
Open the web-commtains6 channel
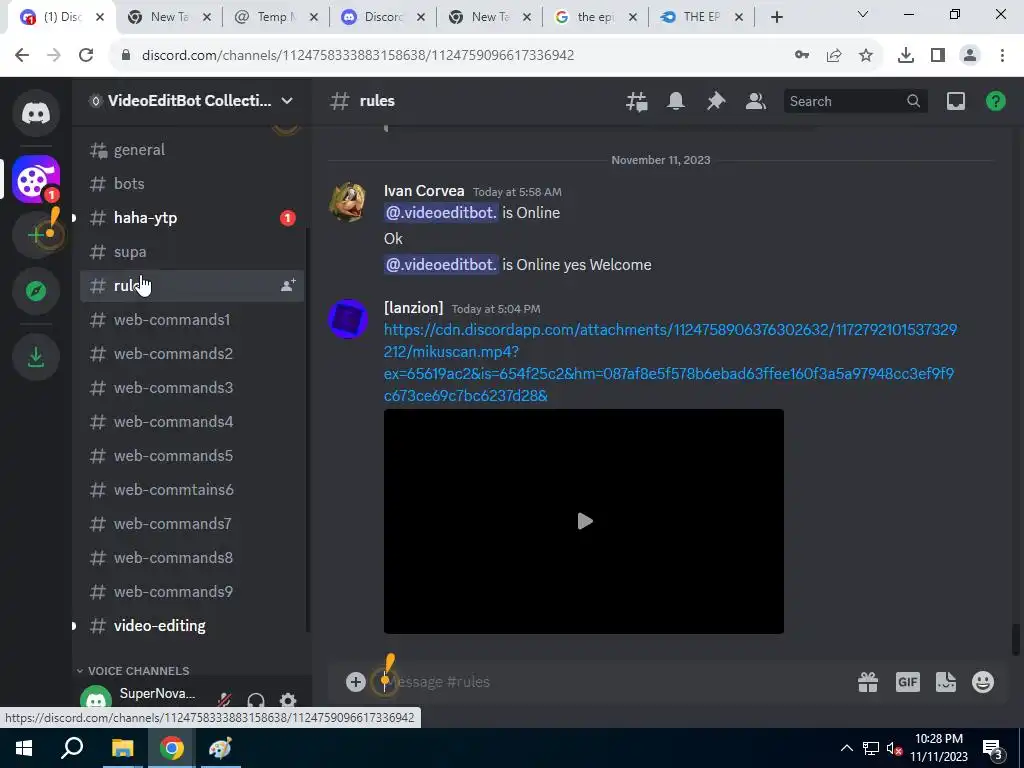tap(192, 489)
